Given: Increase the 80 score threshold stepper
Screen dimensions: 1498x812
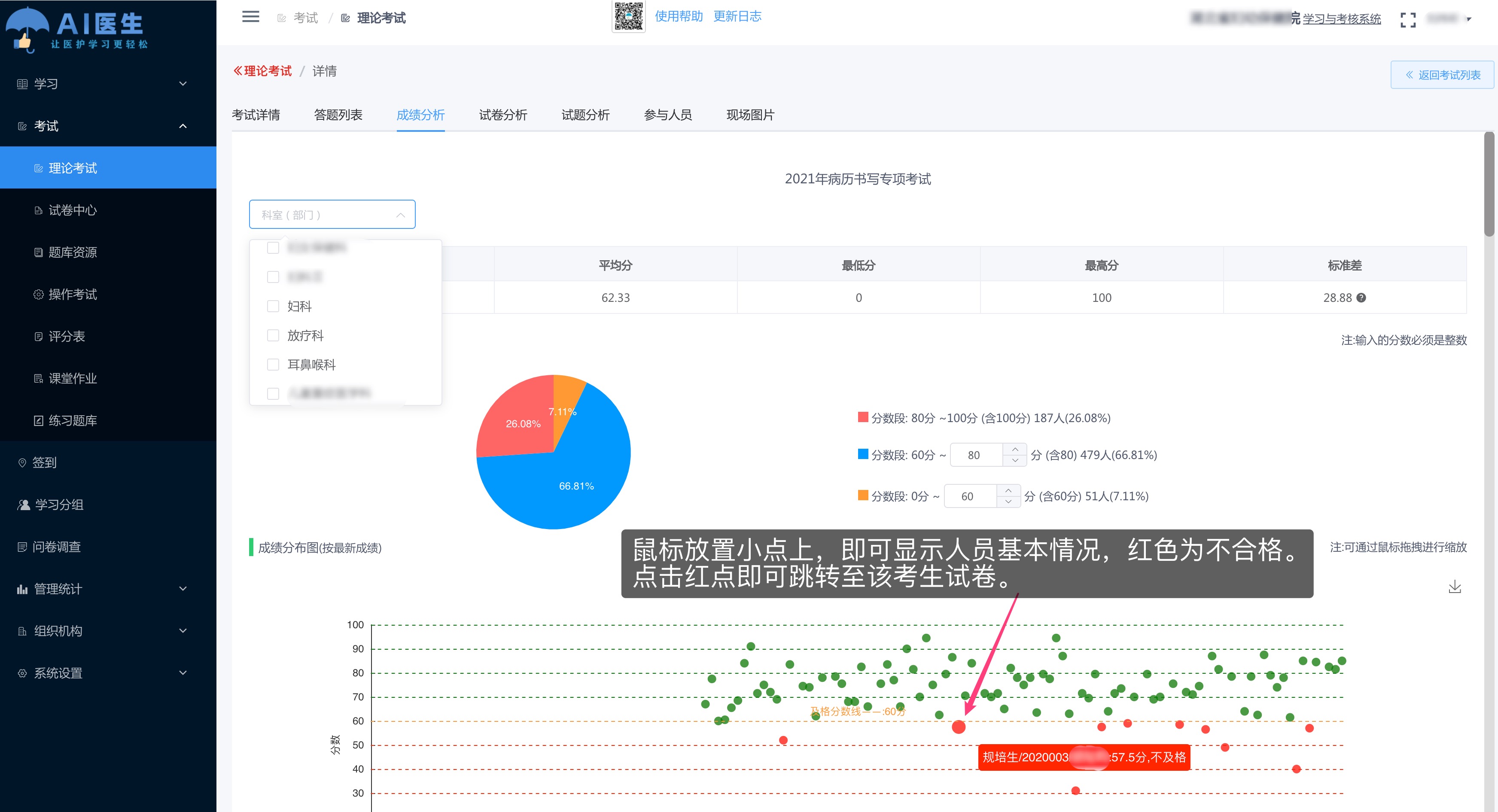Looking at the screenshot, I should click(x=1015, y=449).
